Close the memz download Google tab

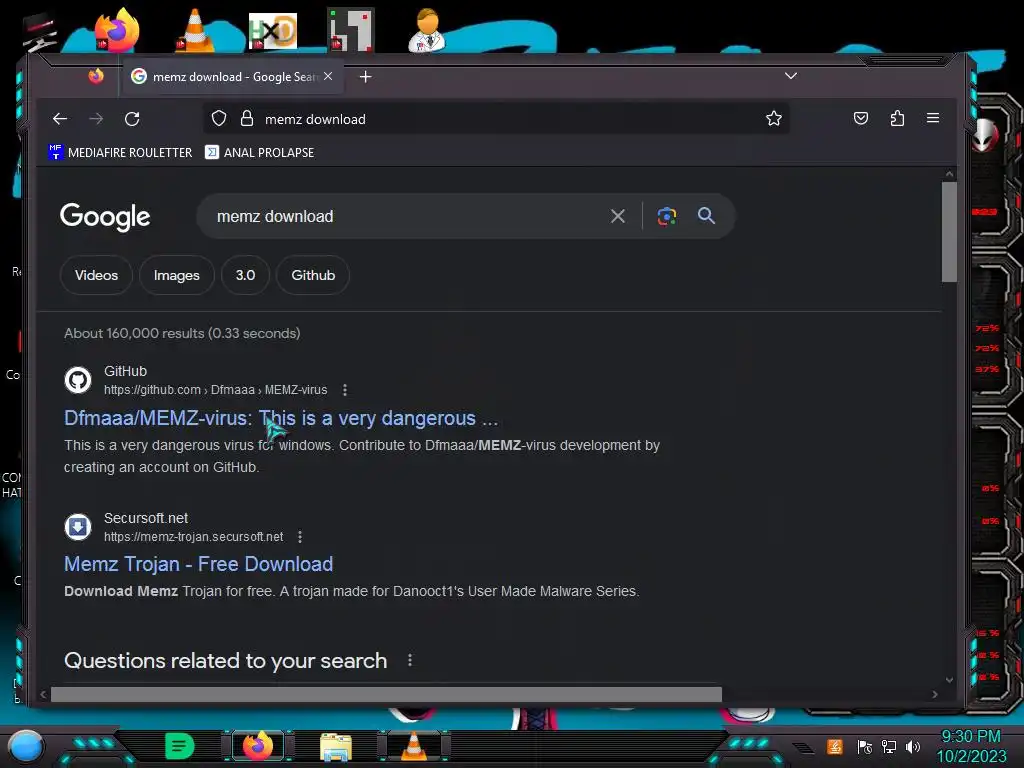tap(328, 76)
